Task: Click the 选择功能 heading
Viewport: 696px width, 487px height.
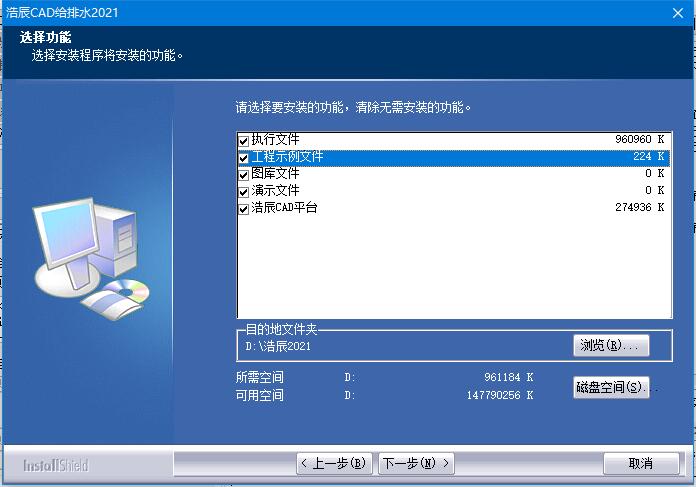Action: [x=45, y=37]
